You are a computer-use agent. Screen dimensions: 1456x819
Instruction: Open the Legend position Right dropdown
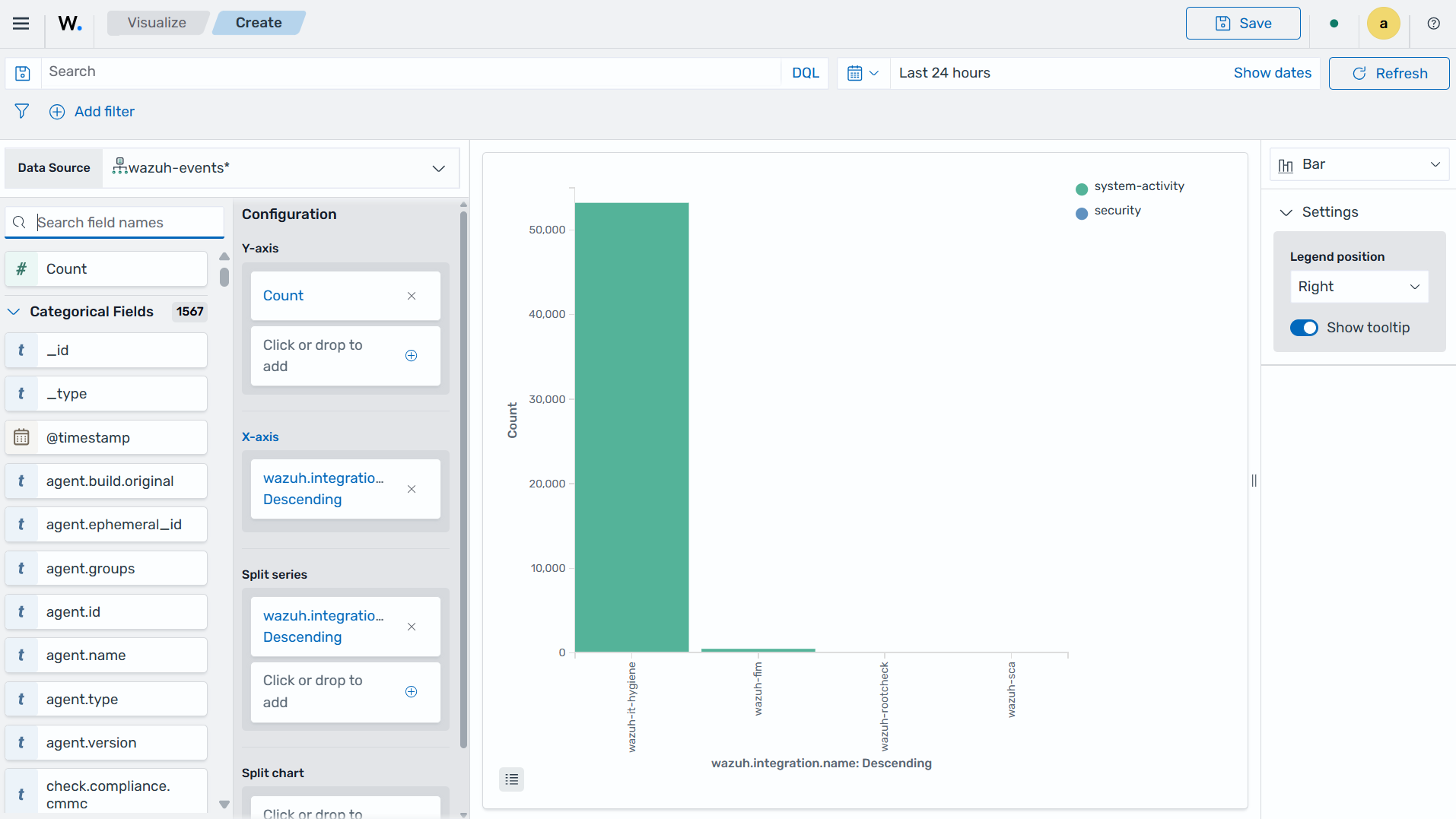point(1359,287)
